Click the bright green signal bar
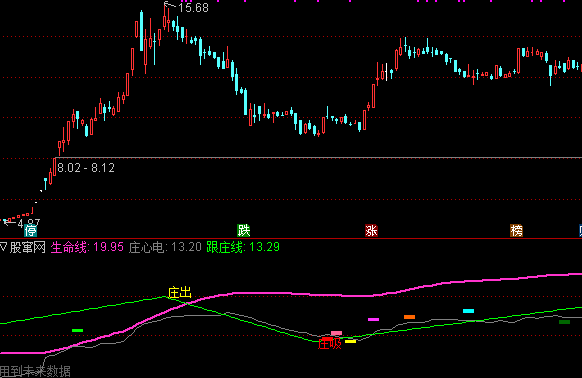The height and width of the screenshot is (378, 582). pyautogui.click(x=78, y=330)
